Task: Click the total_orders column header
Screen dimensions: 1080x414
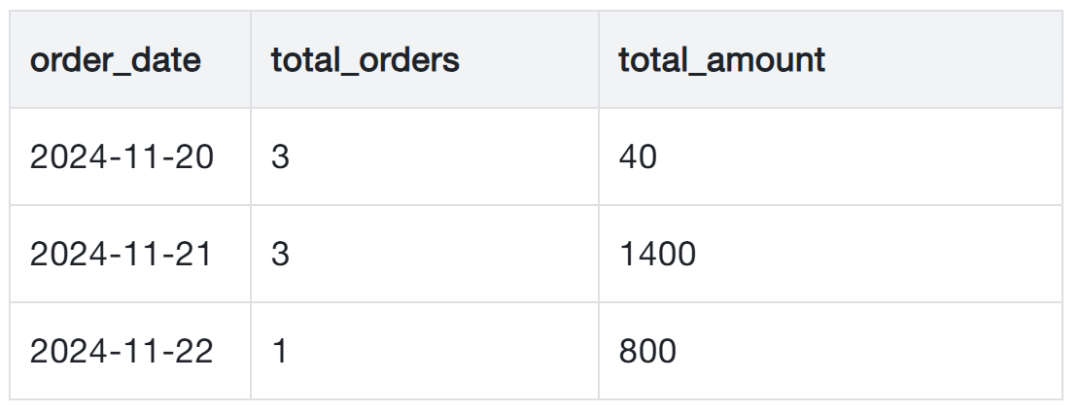Action: tap(365, 59)
